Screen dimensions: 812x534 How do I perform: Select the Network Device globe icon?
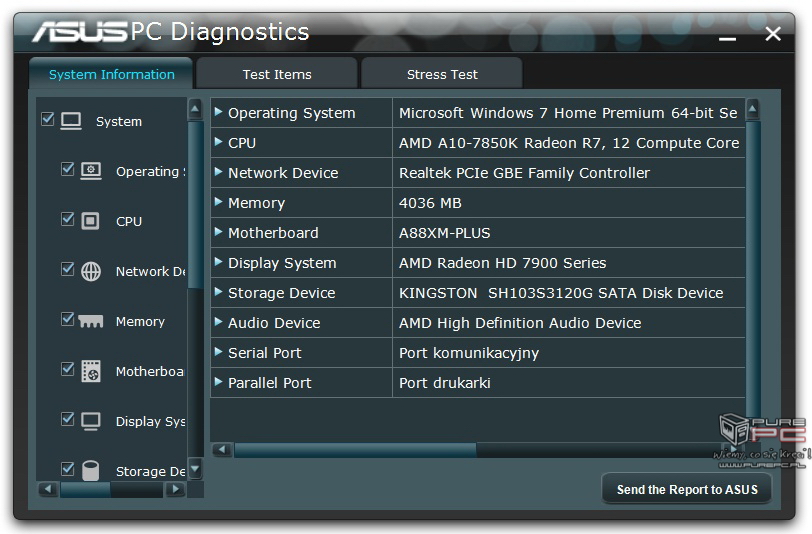91,271
